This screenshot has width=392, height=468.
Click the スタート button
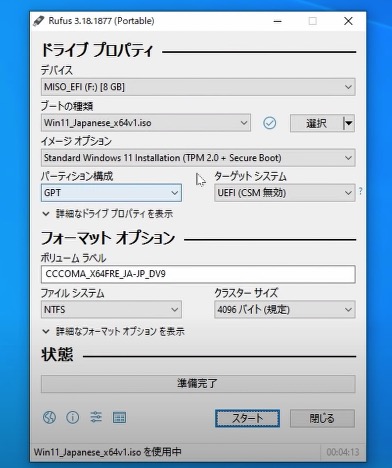(x=247, y=418)
